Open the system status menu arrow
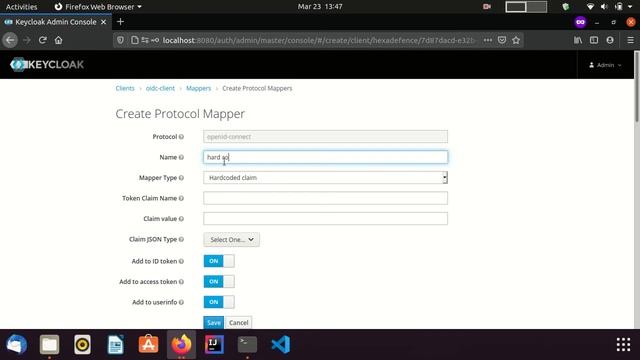 (x=630, y=7)
